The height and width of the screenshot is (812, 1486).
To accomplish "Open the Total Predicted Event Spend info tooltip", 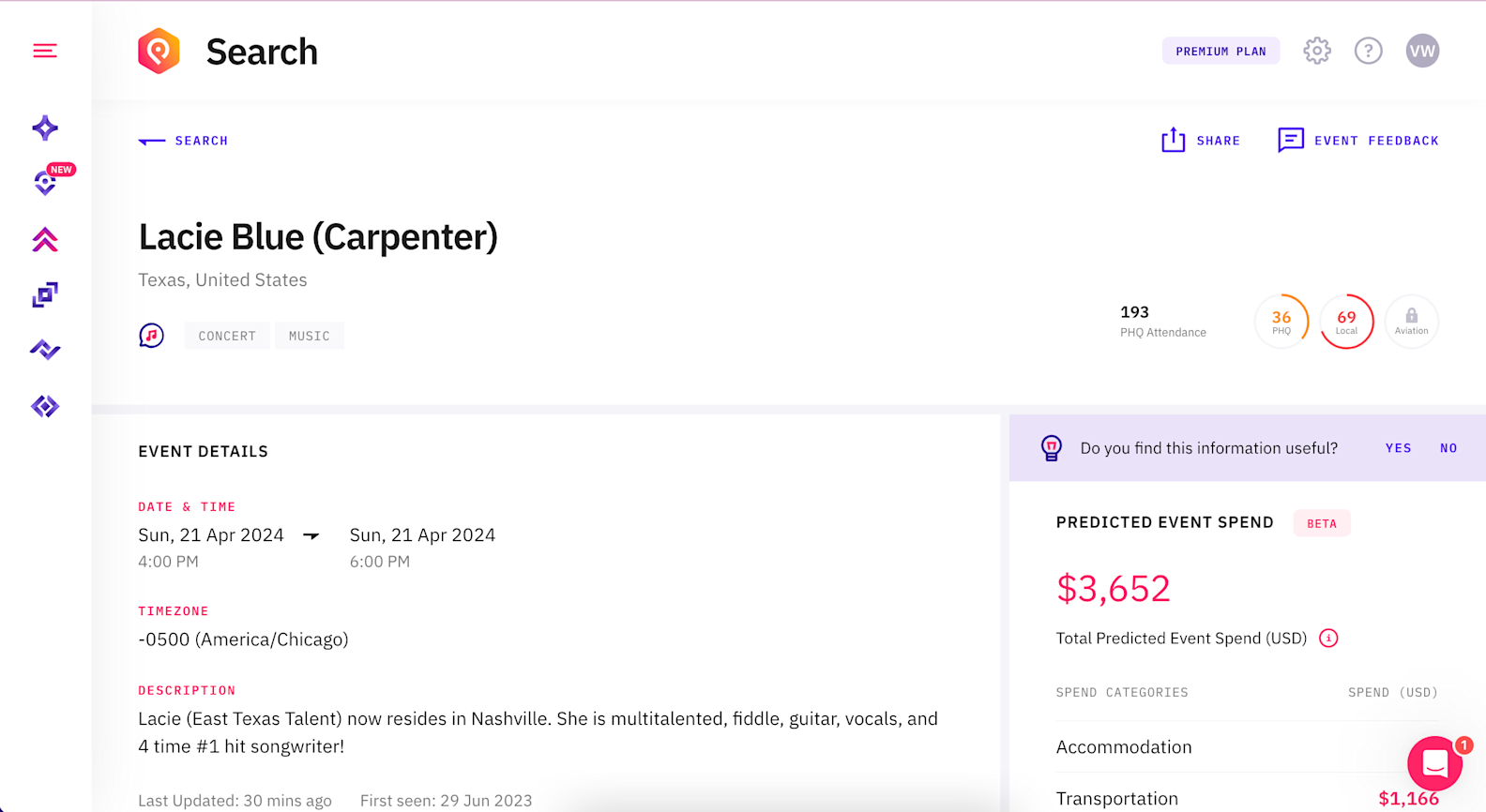I will tap(1328, 639).
